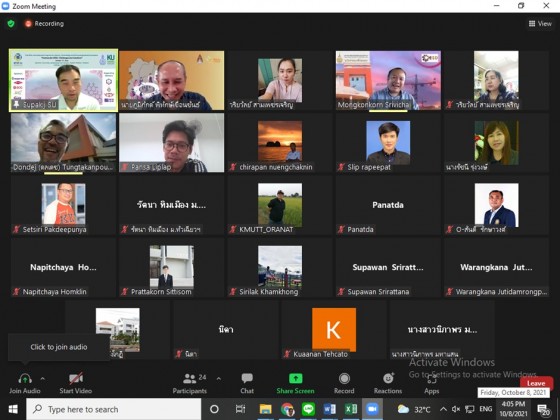The width and height of the screenshot is (560, 420).
Task: Open the notification center icon
Action: [544, 410]
